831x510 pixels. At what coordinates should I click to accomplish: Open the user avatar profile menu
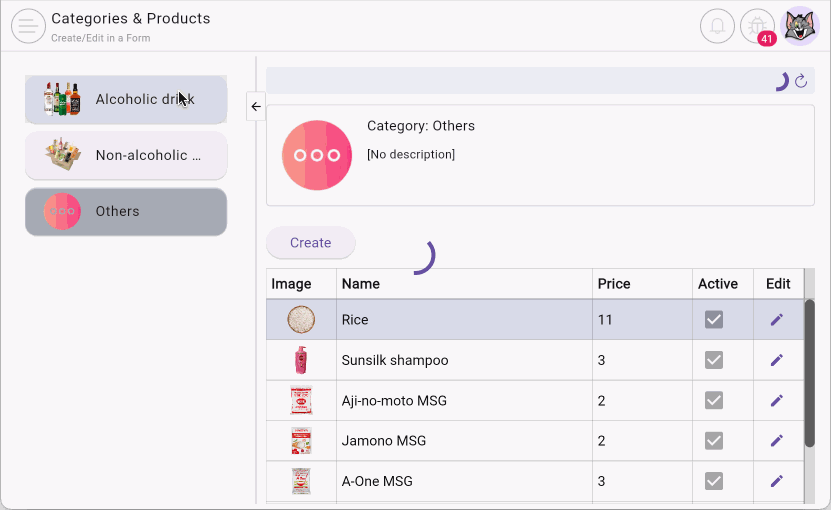(800, 26)
